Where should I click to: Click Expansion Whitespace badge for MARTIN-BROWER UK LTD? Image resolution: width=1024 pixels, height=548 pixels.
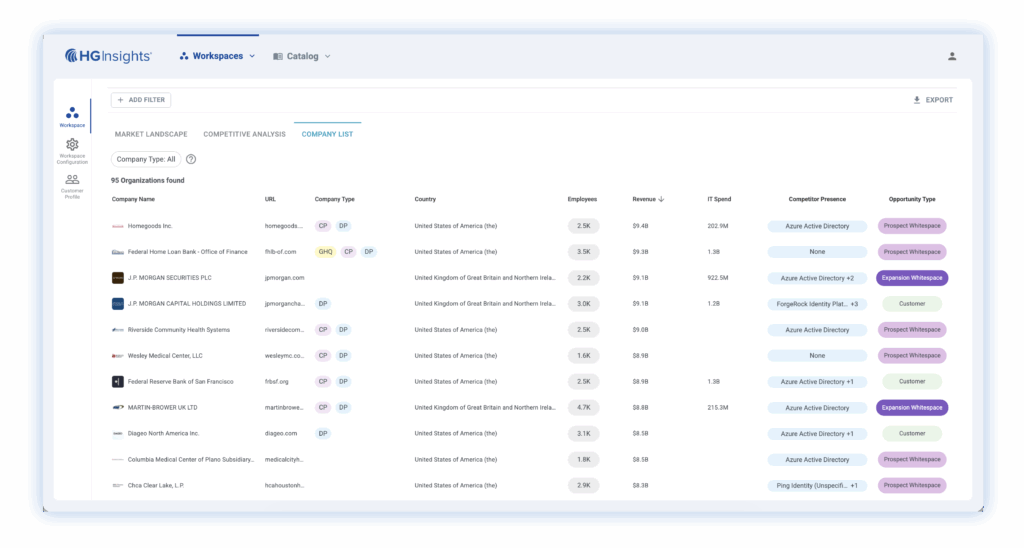tap(912, 408)
